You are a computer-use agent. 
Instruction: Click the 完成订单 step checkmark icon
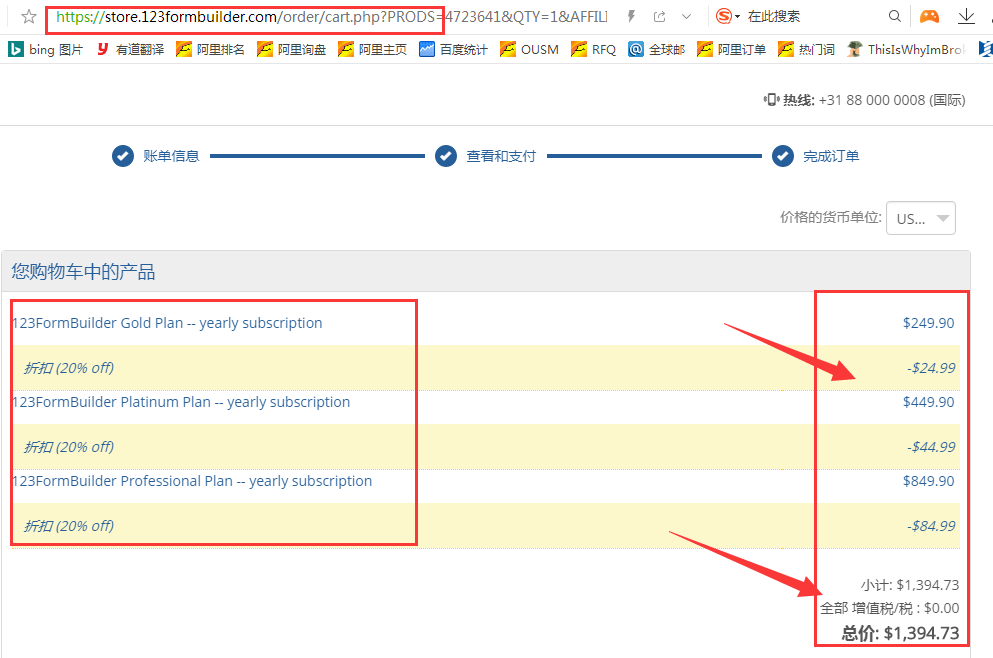coord(783,156)
